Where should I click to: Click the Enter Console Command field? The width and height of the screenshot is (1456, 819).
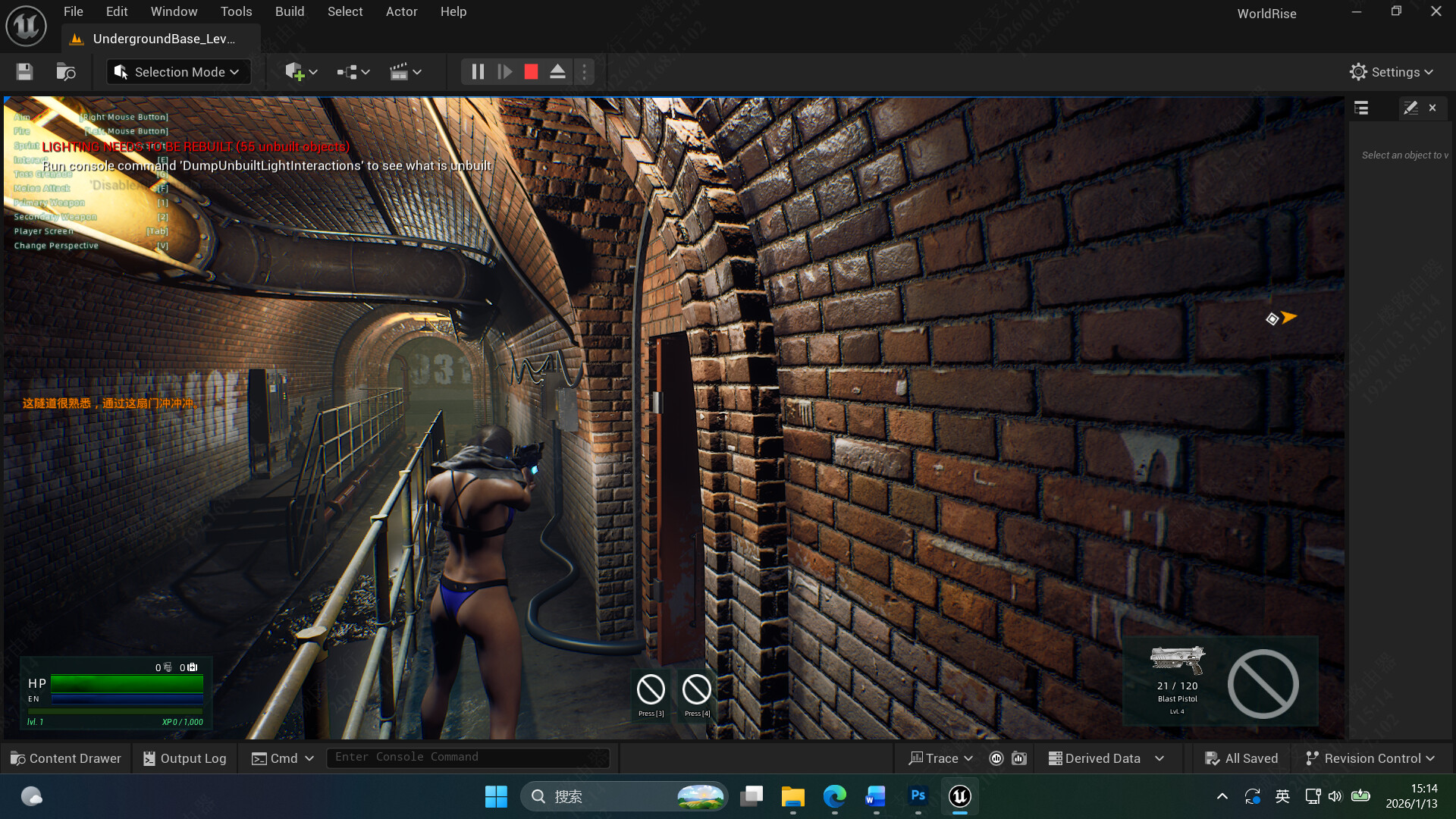click(x=468, y=757)
